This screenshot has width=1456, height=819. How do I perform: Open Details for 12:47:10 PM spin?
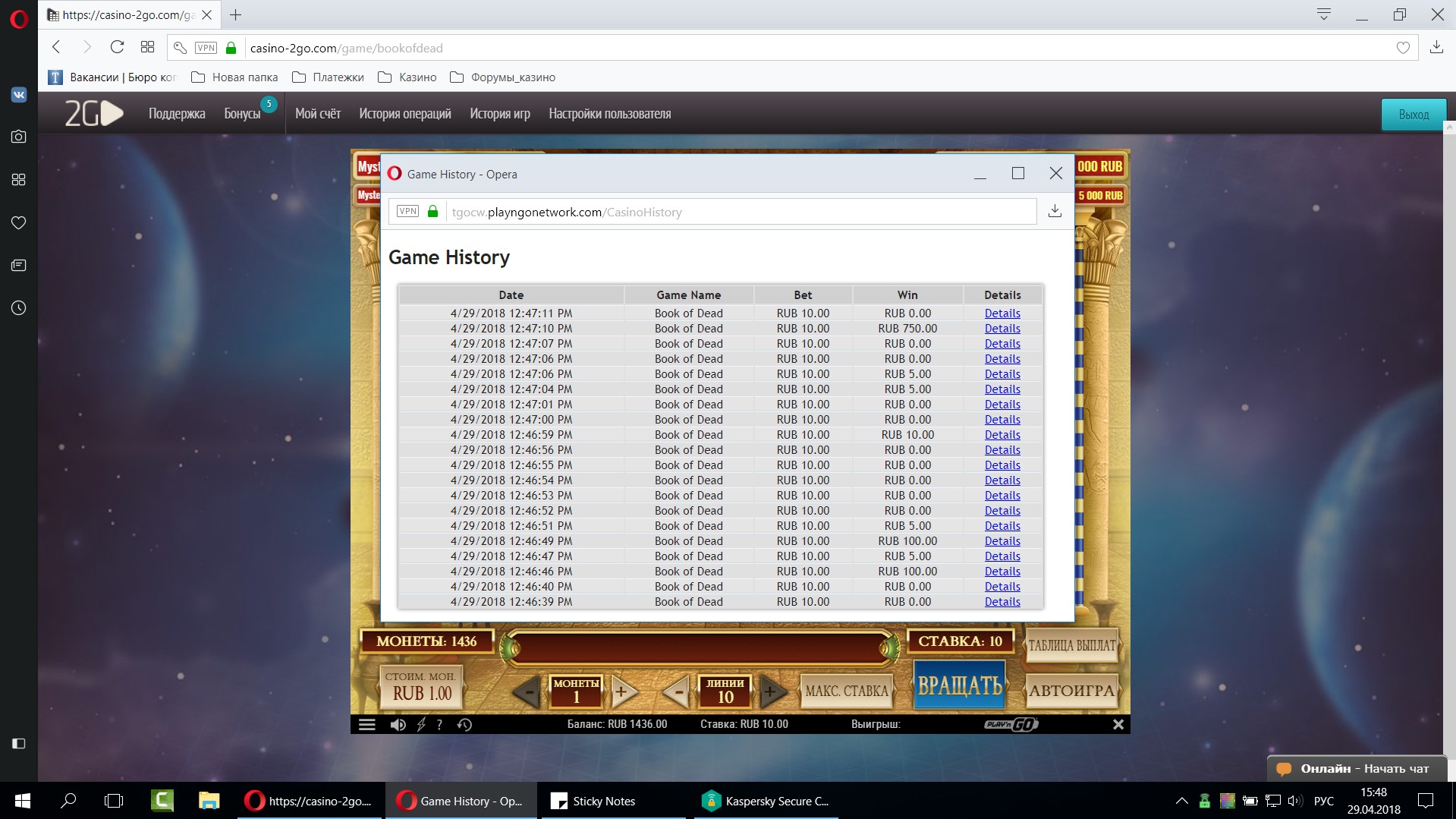[x=1002, y=329]
